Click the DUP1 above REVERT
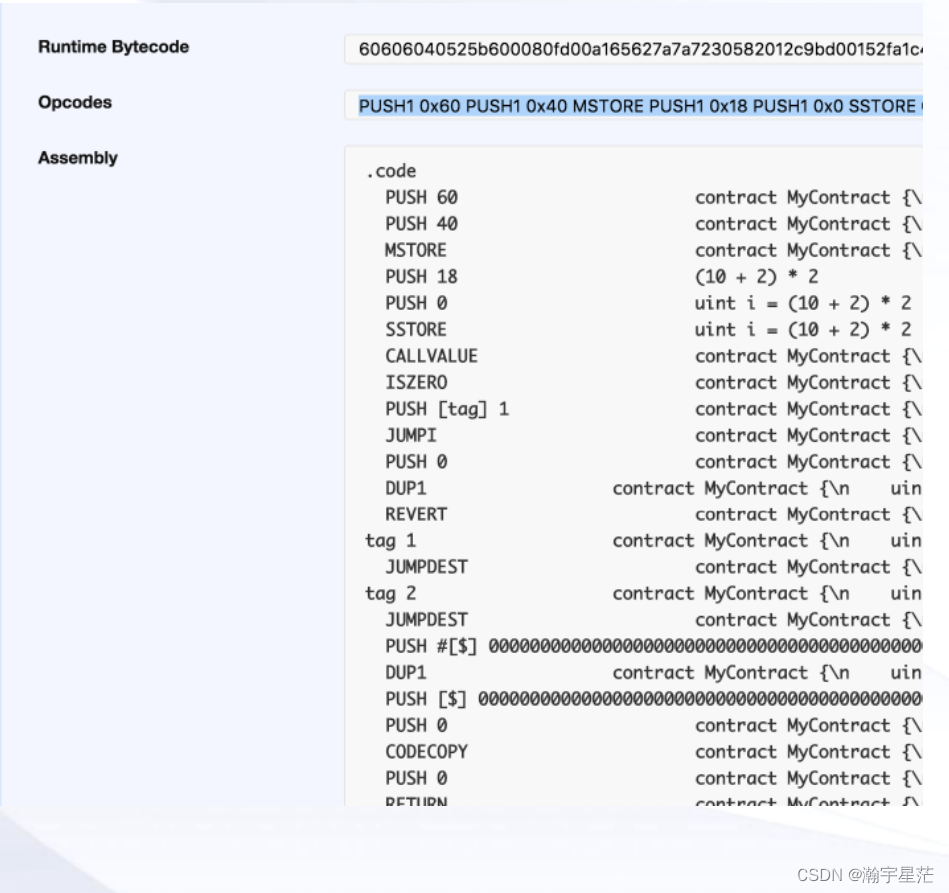949x893 pixels. pyautogui.click(x=406, y=488)
